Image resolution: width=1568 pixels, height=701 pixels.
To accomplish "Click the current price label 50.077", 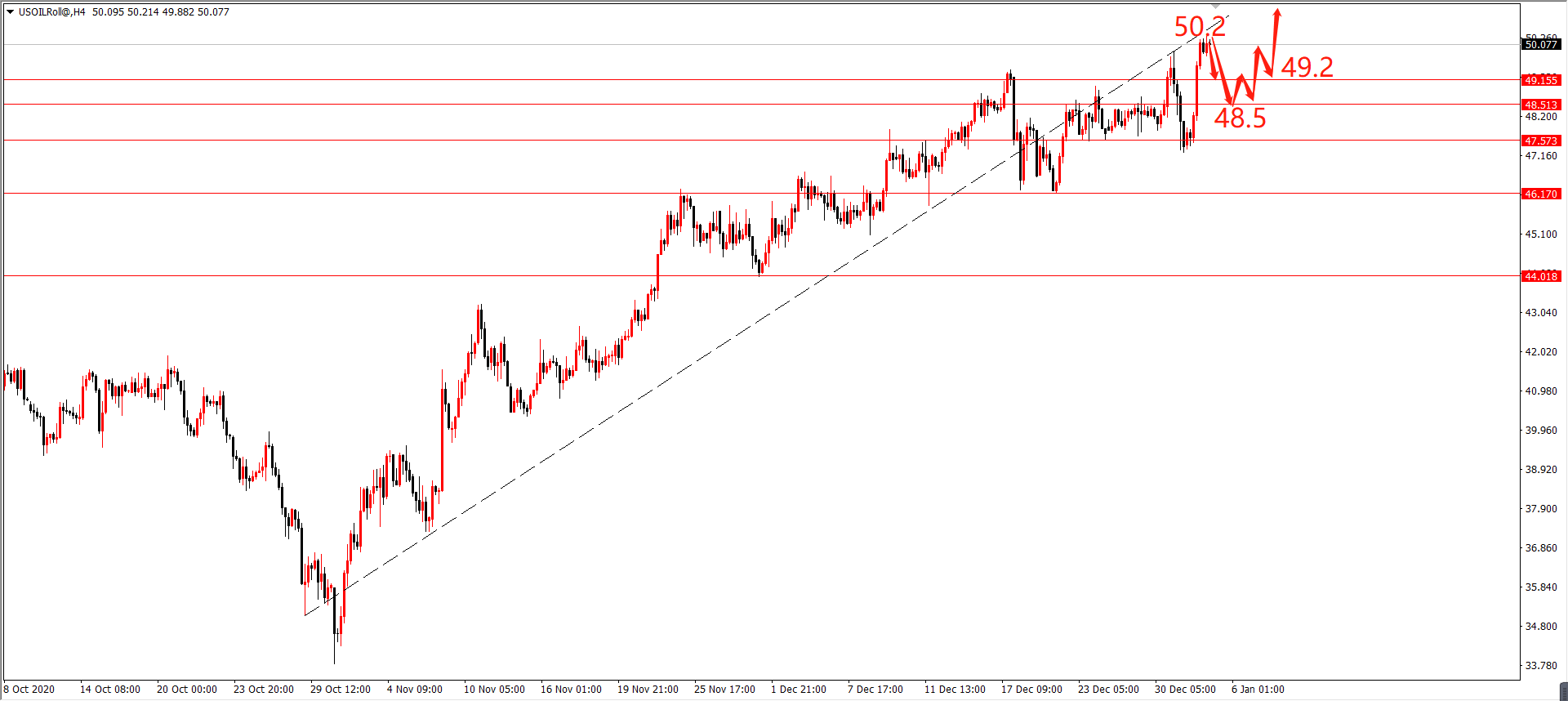I will point(1541,45).
